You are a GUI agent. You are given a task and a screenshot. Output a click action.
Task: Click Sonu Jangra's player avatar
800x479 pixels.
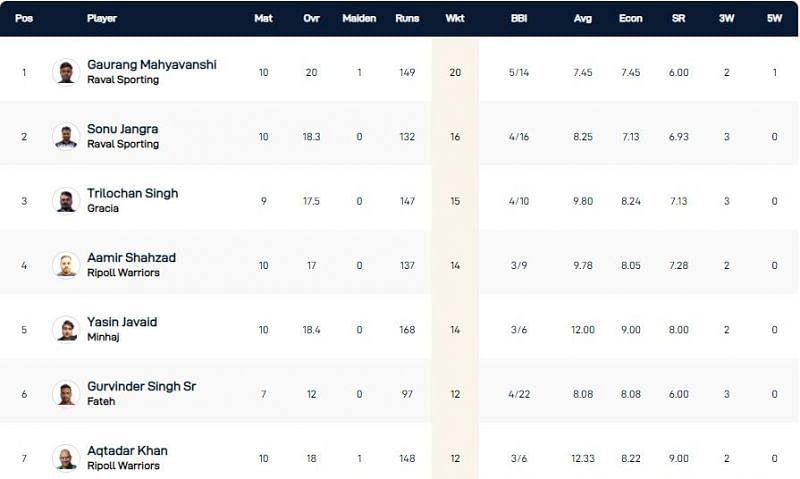pos(66,137)
